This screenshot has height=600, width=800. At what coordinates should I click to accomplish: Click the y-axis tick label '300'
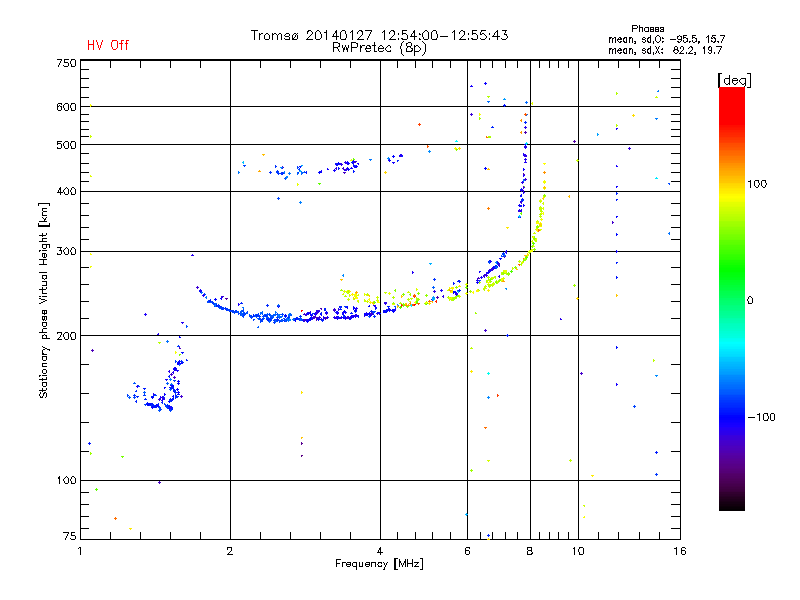click(x=66, y=251)
